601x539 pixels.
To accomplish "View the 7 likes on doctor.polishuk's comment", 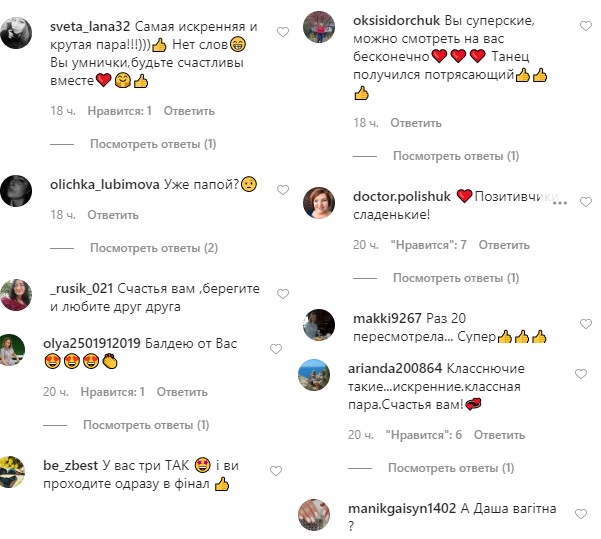I will tap(429, 245).
